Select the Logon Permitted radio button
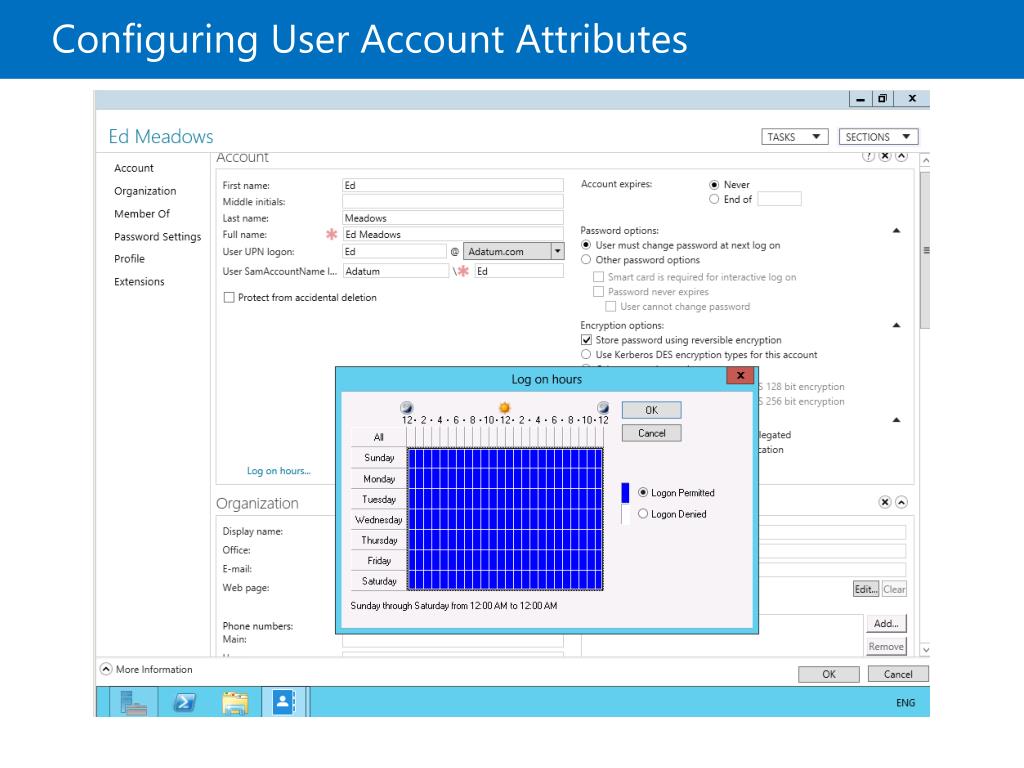 (643, 492)
